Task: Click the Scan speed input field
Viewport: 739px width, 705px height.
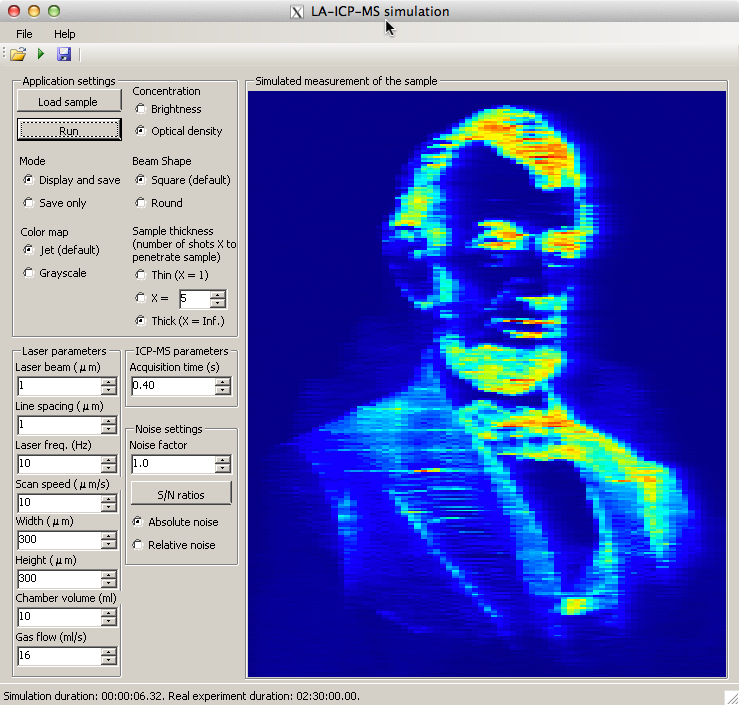Action: point(59,502)
